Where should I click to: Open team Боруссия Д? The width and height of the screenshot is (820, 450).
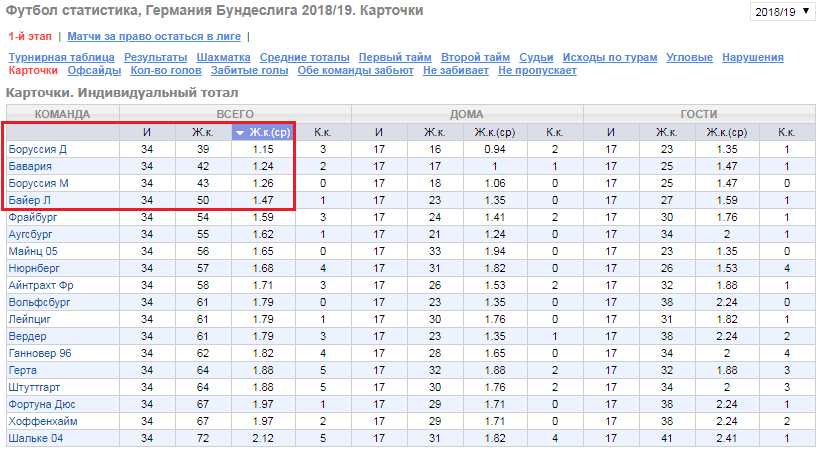tap(38, 150)
